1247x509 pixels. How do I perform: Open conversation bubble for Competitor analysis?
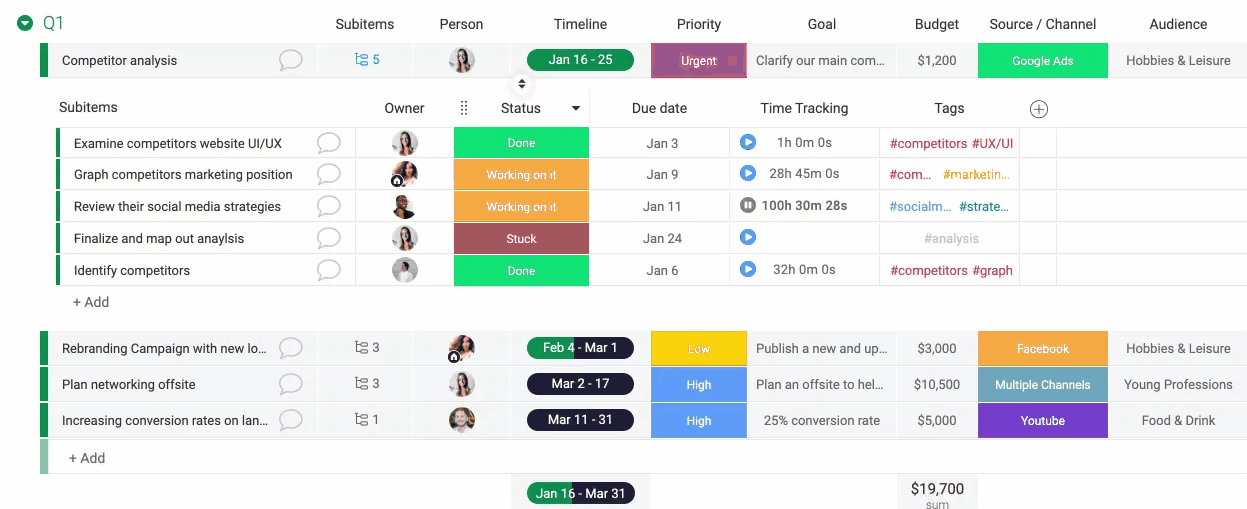coord(290,60)
